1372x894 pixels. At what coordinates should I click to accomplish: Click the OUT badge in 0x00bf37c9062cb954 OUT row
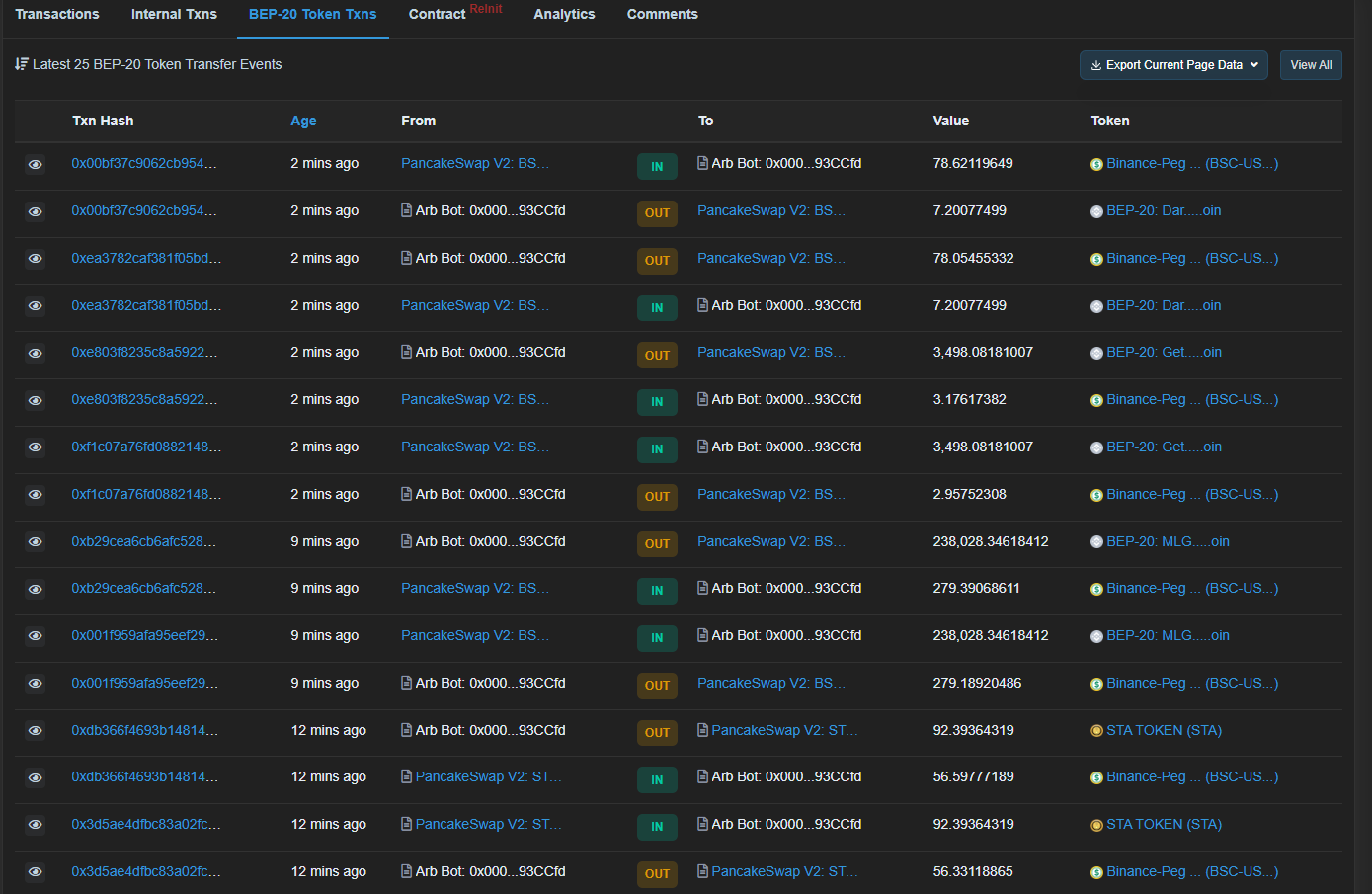coord(657,213)
